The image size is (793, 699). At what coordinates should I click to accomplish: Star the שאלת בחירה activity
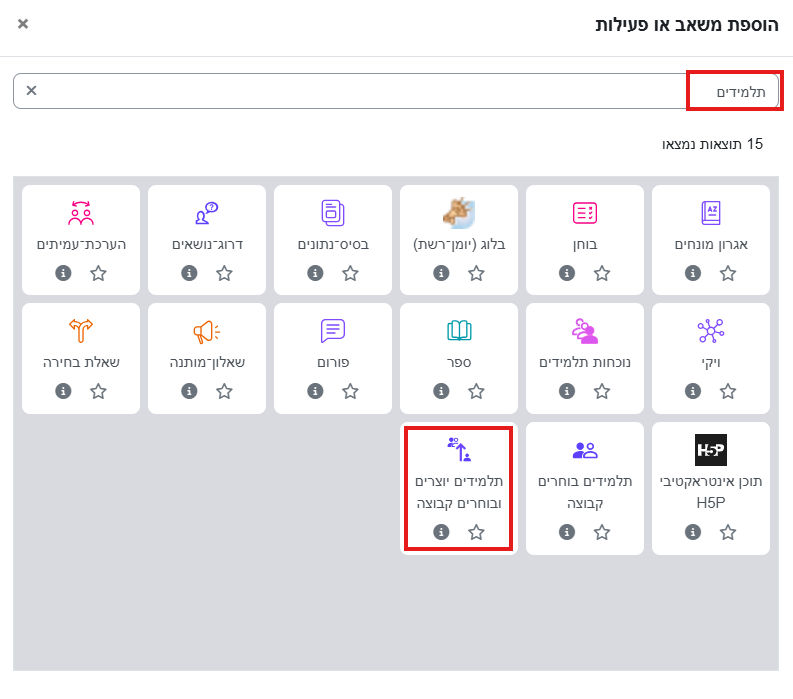tap(98, 391)
